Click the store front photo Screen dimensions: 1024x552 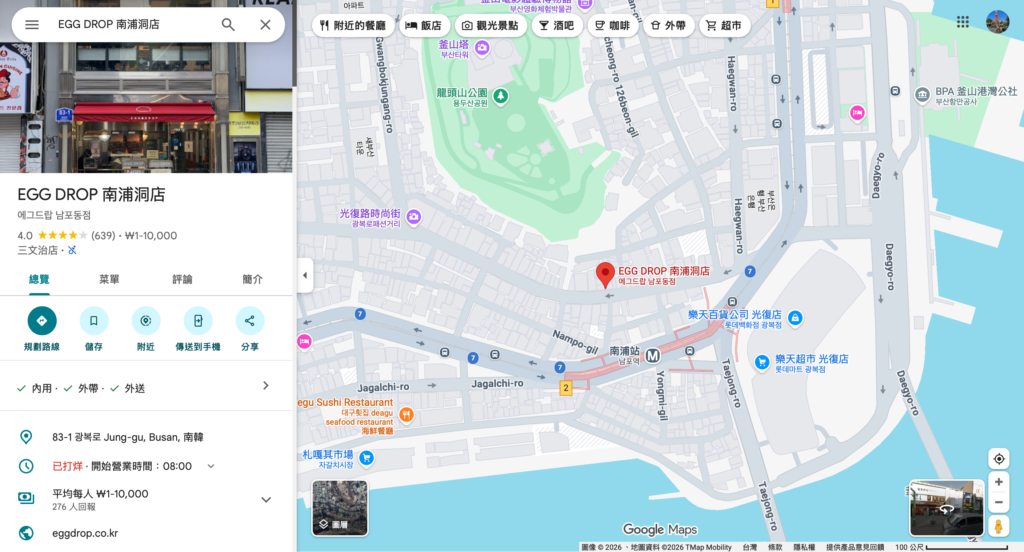[146, 108]
